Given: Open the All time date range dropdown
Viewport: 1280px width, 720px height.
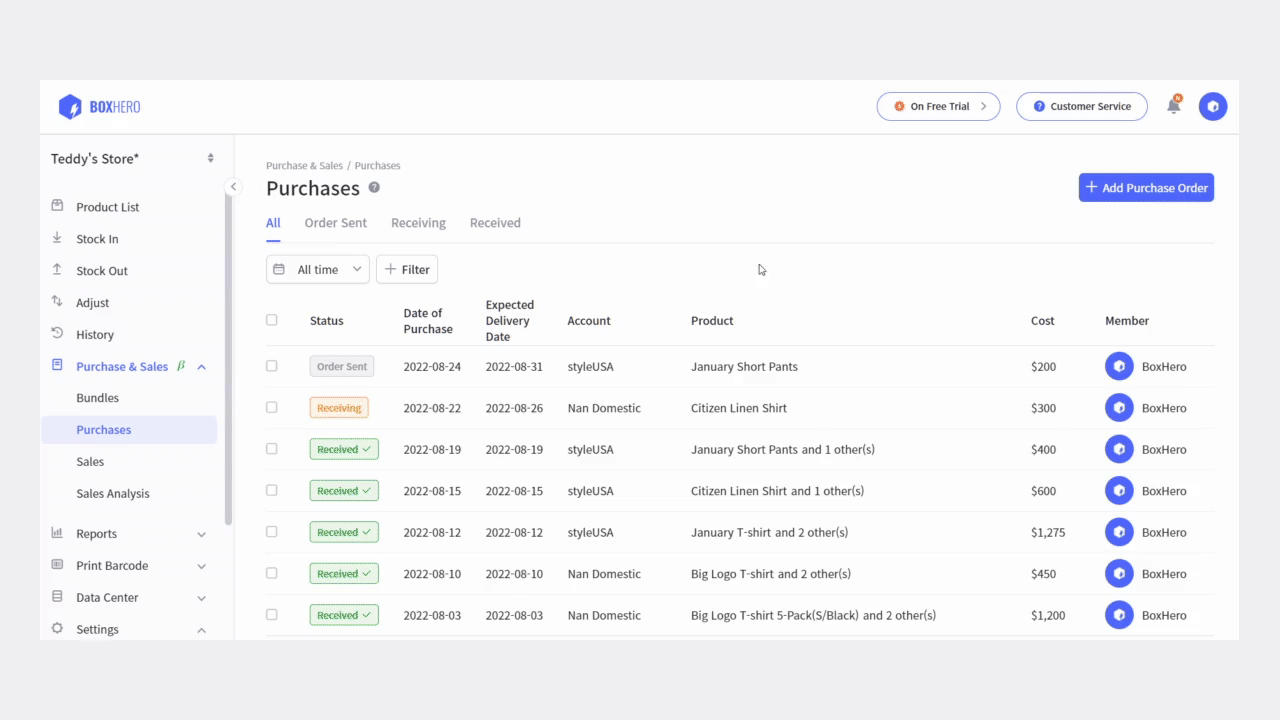Looking at the screenshot, I should [318, 269].
